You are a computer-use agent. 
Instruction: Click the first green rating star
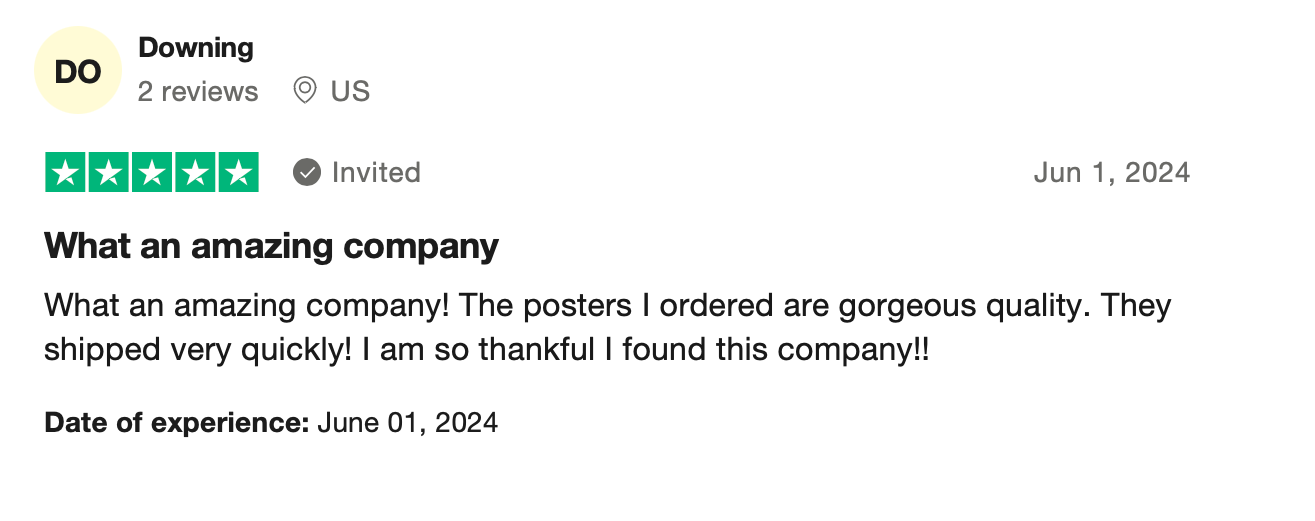coord(66,173)
